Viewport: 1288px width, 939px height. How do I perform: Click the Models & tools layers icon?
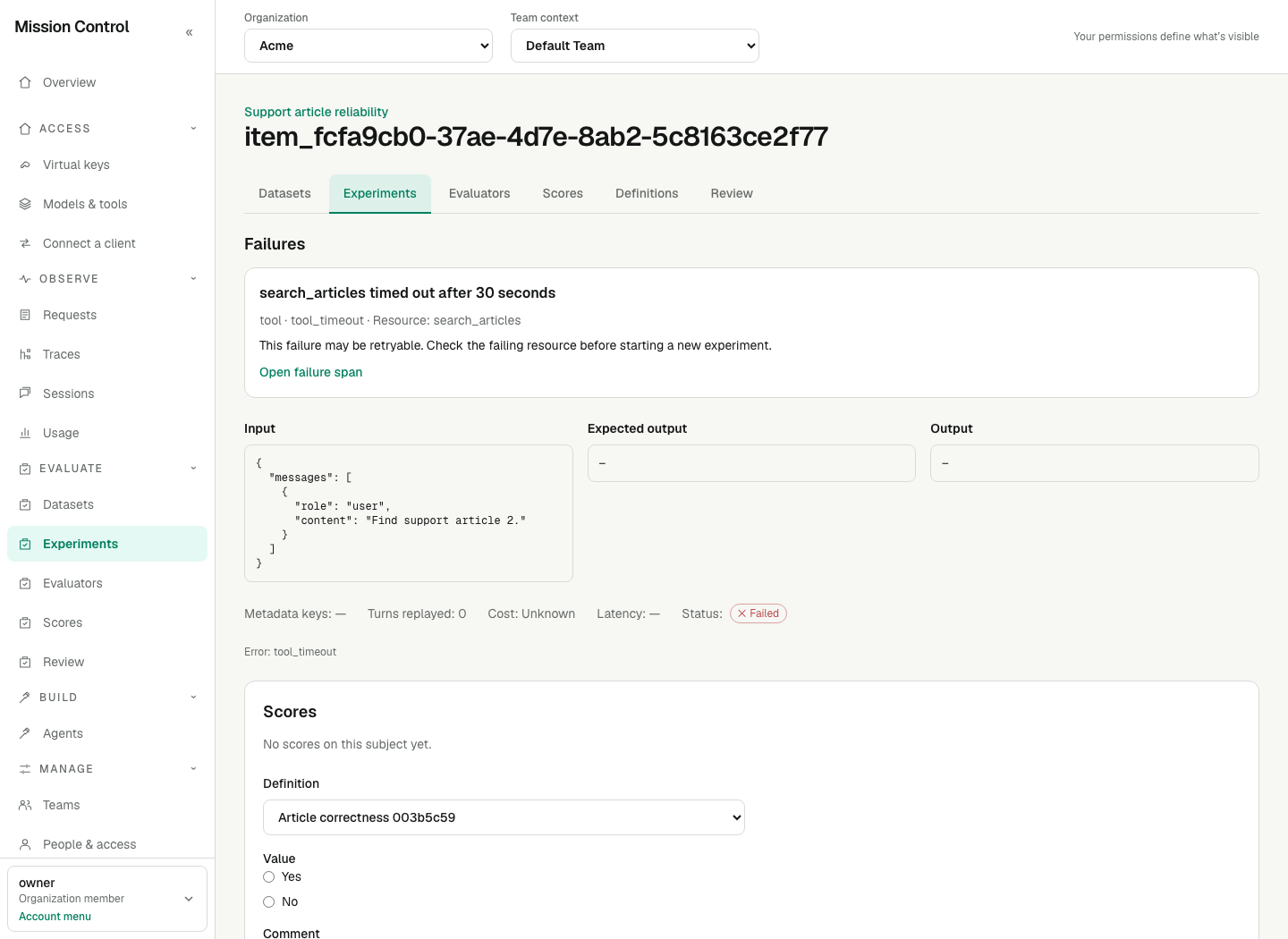[x=25, y=204]
